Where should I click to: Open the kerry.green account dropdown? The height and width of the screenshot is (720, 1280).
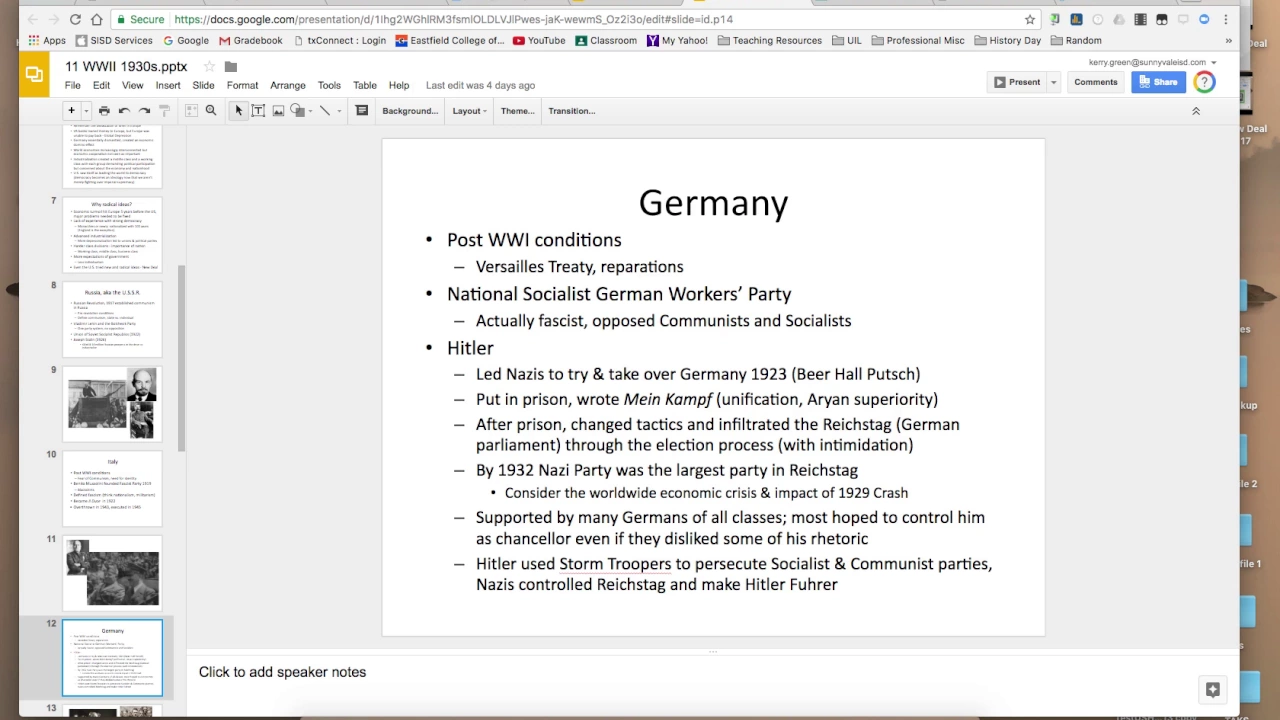coord(1153,62)
